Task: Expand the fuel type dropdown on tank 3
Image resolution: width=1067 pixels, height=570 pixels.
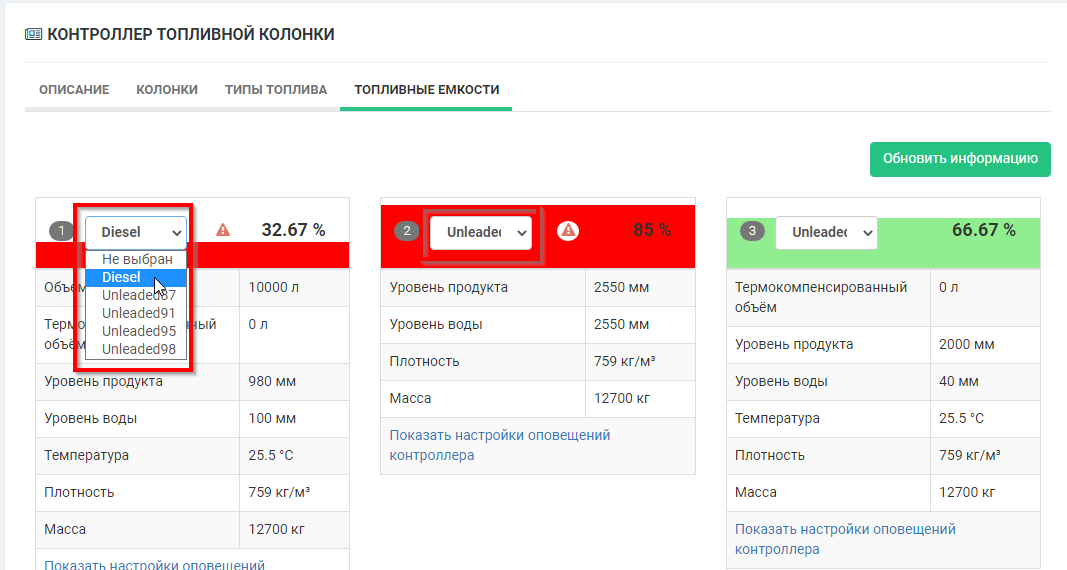Action: click(826, 232)
